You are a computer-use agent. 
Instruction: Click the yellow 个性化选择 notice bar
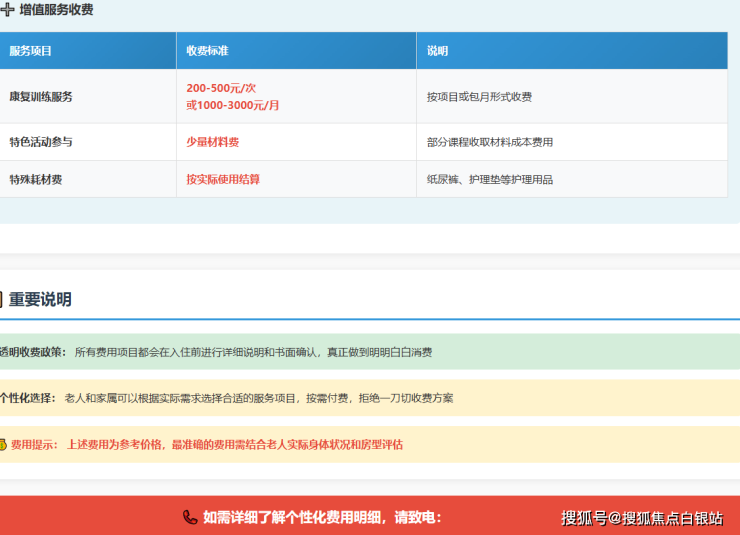coord(370,398)
